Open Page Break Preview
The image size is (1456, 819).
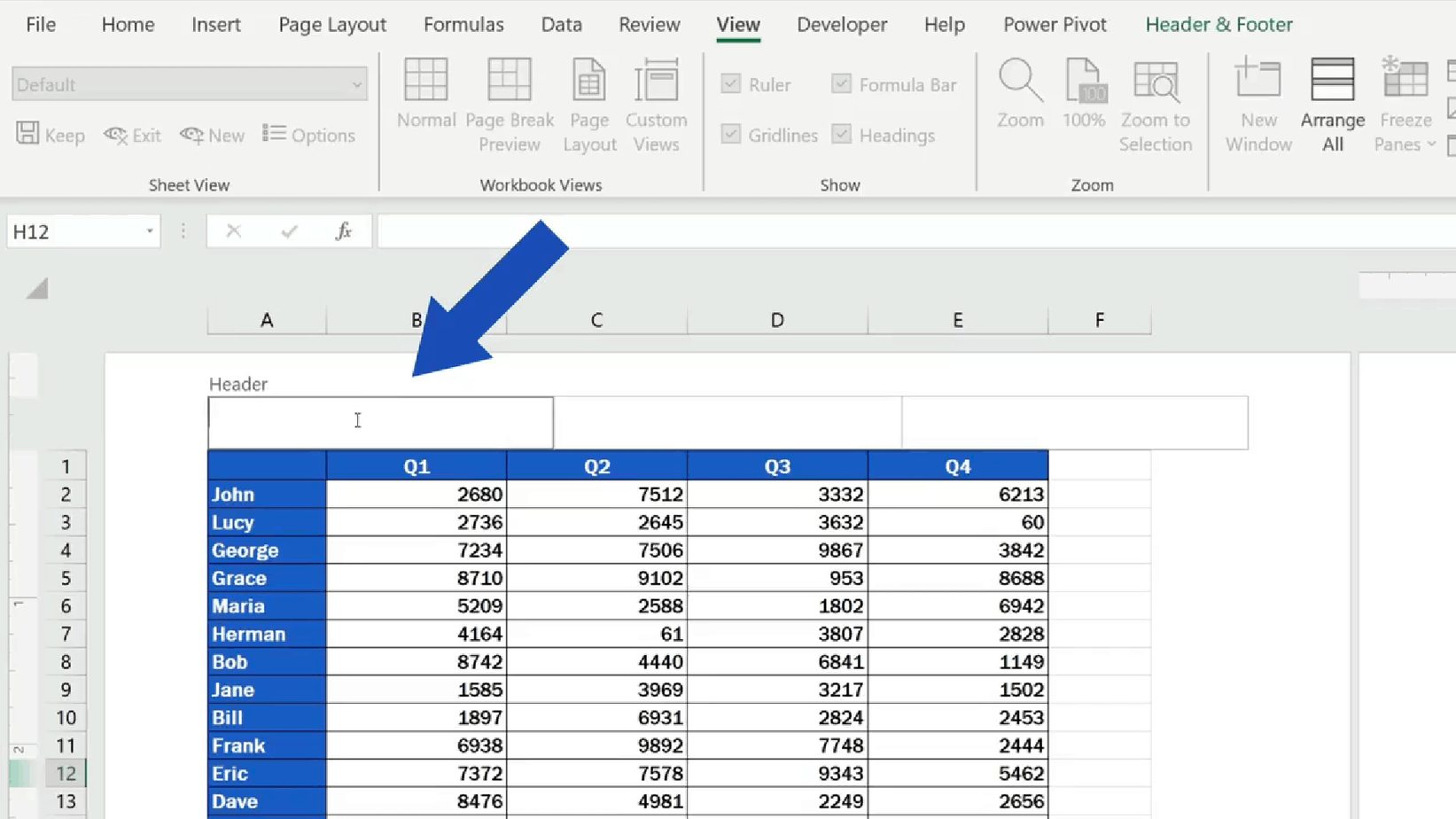[510, 102]
